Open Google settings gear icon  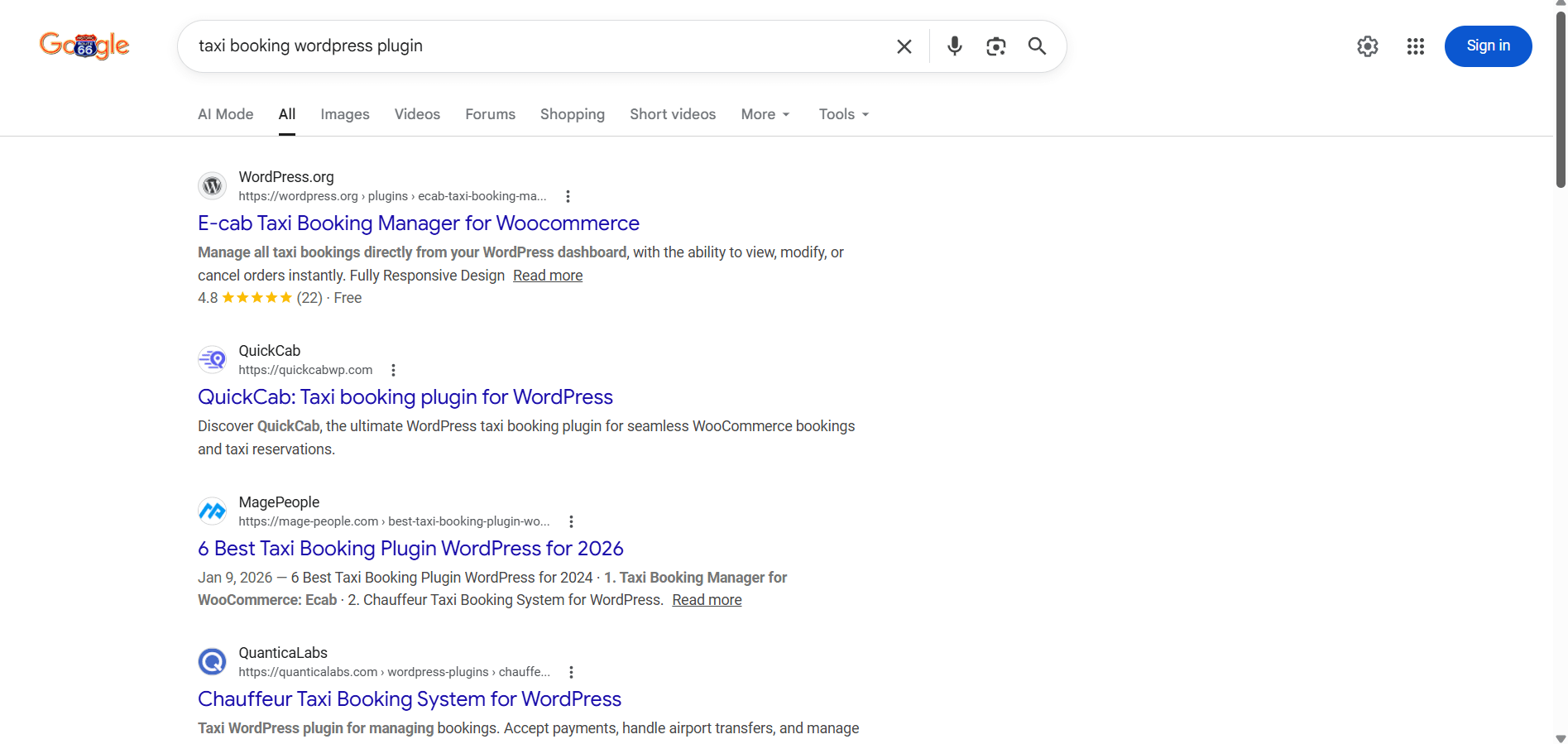[1367, 46]
